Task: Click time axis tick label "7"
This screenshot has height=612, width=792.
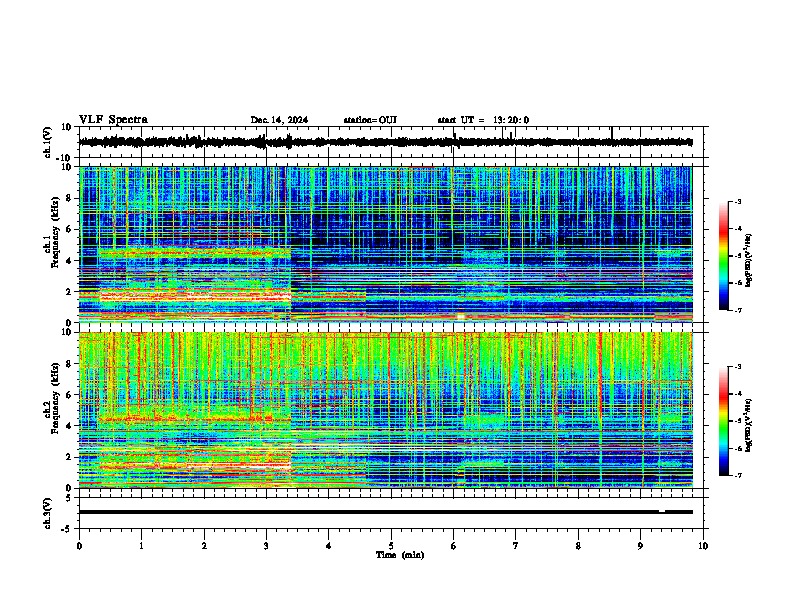Action: [516, 546]
